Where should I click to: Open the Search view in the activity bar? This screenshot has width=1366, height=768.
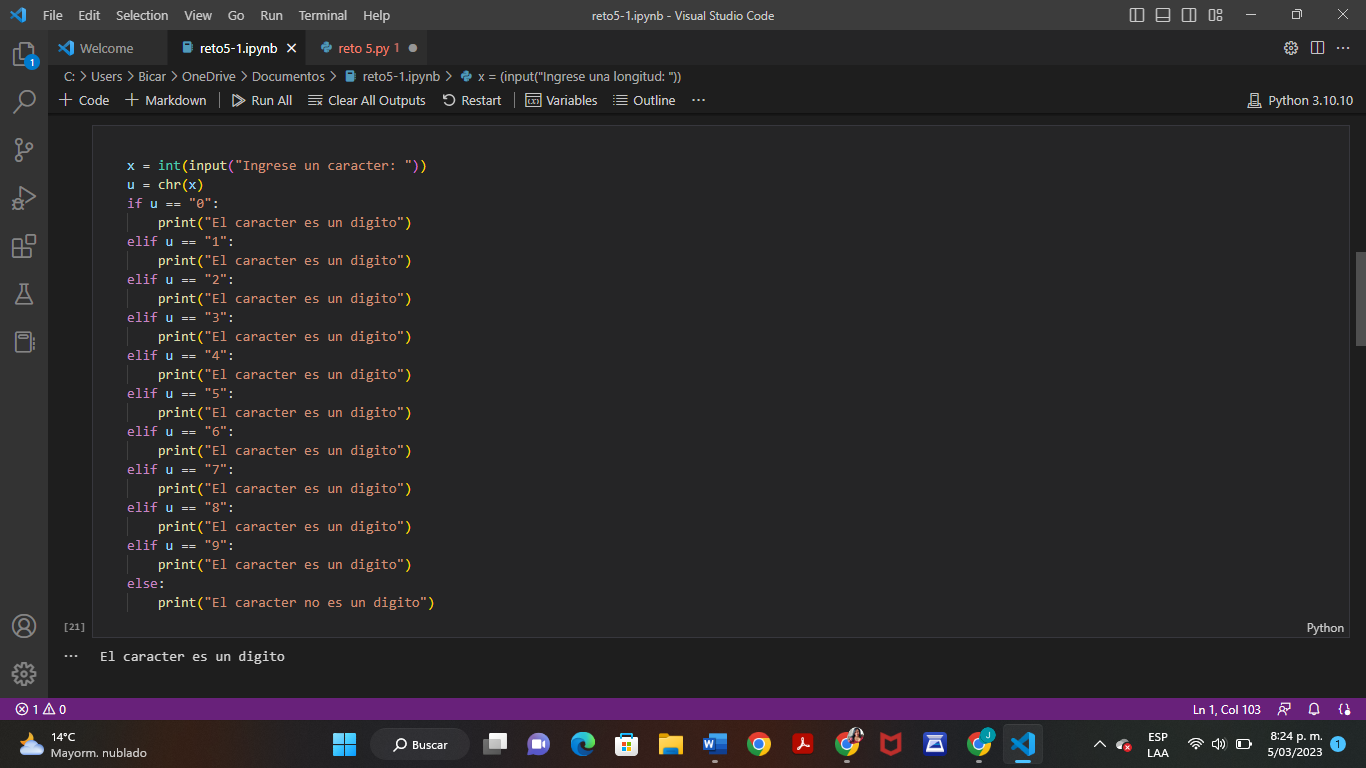25,101
